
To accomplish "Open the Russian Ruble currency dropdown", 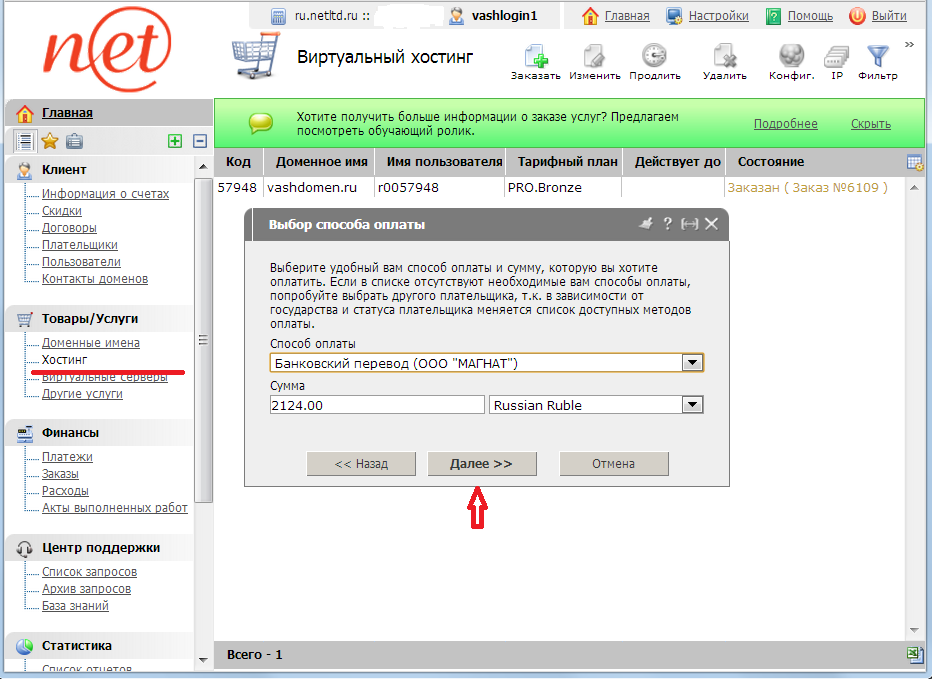I will click(x=692, y=405).
